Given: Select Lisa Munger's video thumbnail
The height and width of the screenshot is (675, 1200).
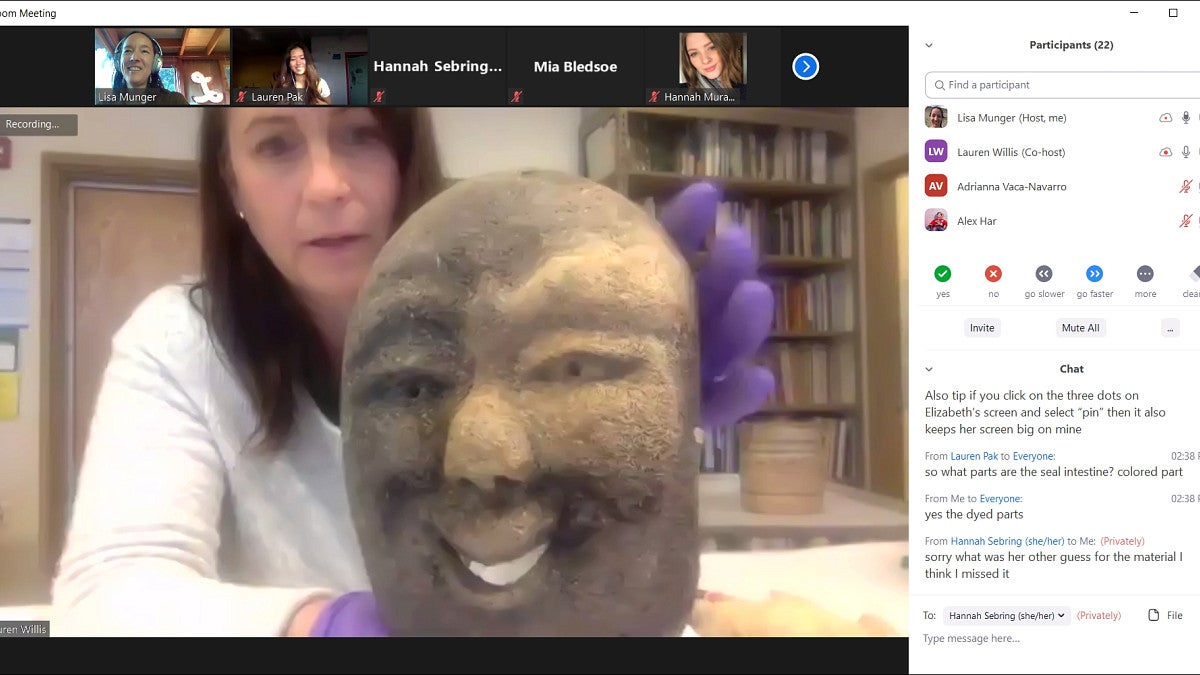Looking at the screenshot, I should [x=163, y=67].
